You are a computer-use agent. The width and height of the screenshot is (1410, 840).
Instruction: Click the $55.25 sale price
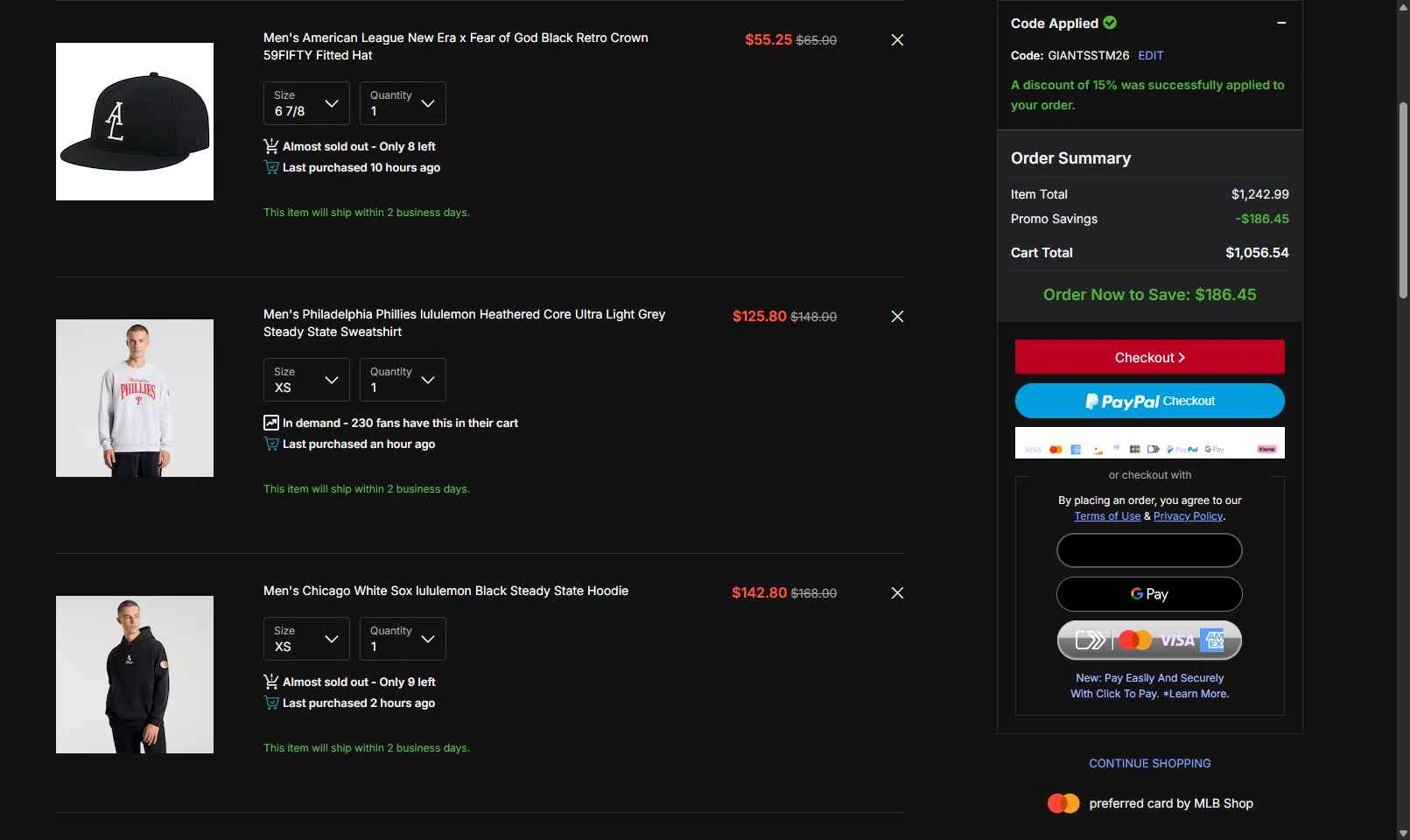768,40
